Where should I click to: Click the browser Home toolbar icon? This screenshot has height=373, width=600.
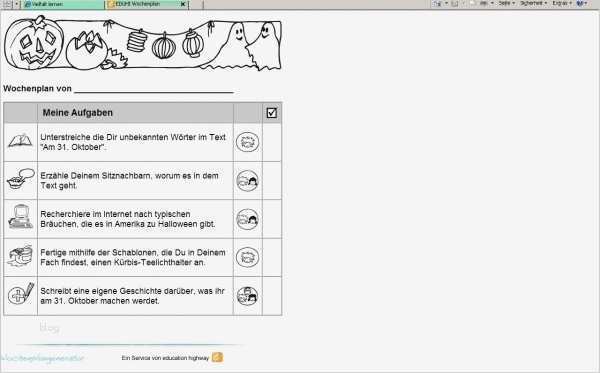coord(437,3)
